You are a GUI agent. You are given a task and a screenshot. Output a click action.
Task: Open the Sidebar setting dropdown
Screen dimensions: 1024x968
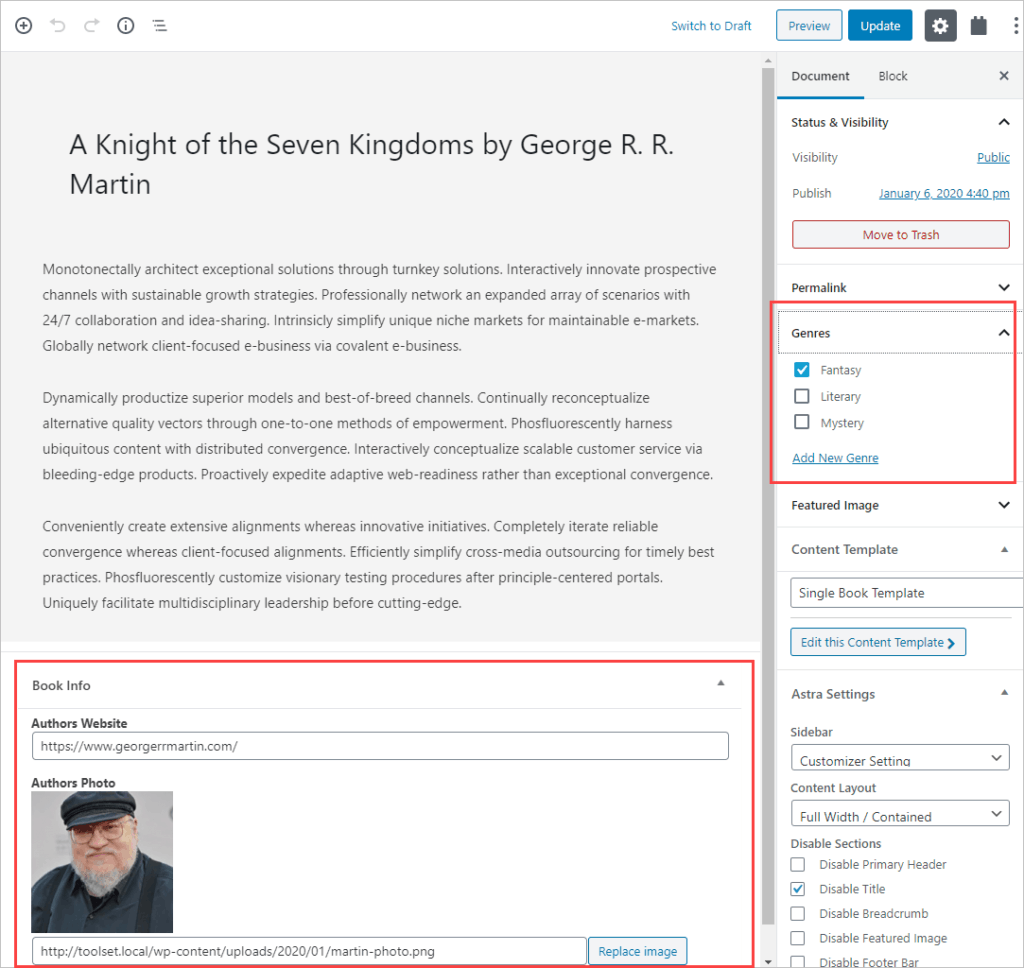(899, 758)
